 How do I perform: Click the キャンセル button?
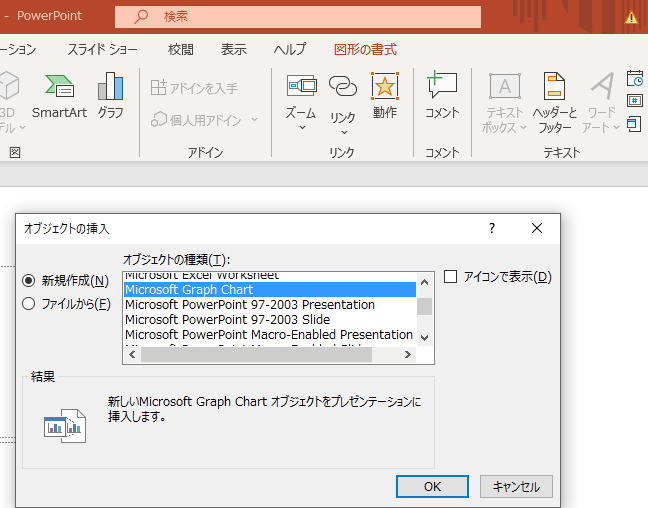point(516,487)
